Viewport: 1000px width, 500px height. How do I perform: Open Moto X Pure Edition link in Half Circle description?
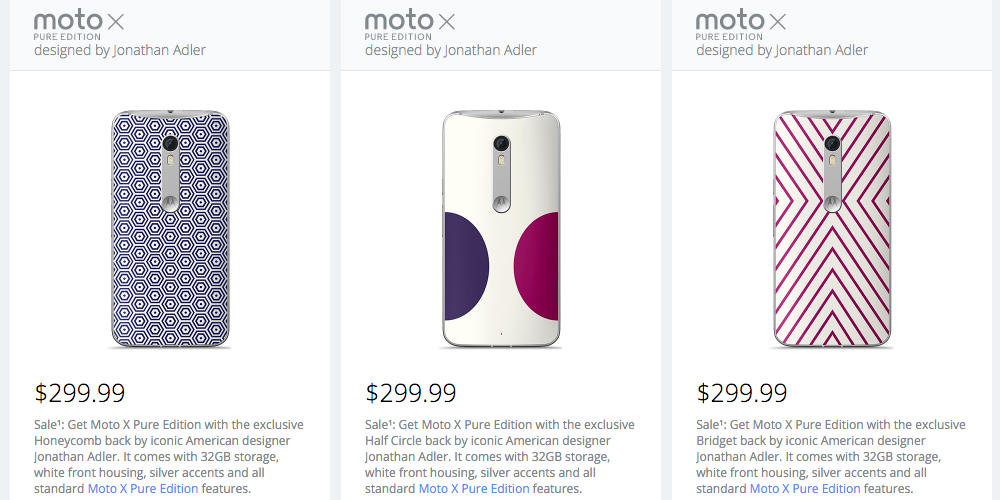[474, 489]
